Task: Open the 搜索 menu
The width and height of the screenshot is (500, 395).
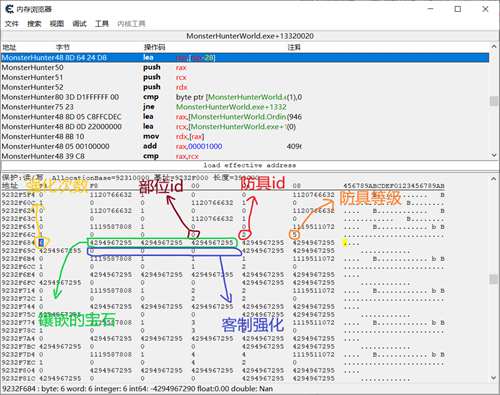Action: click(34, 24)
